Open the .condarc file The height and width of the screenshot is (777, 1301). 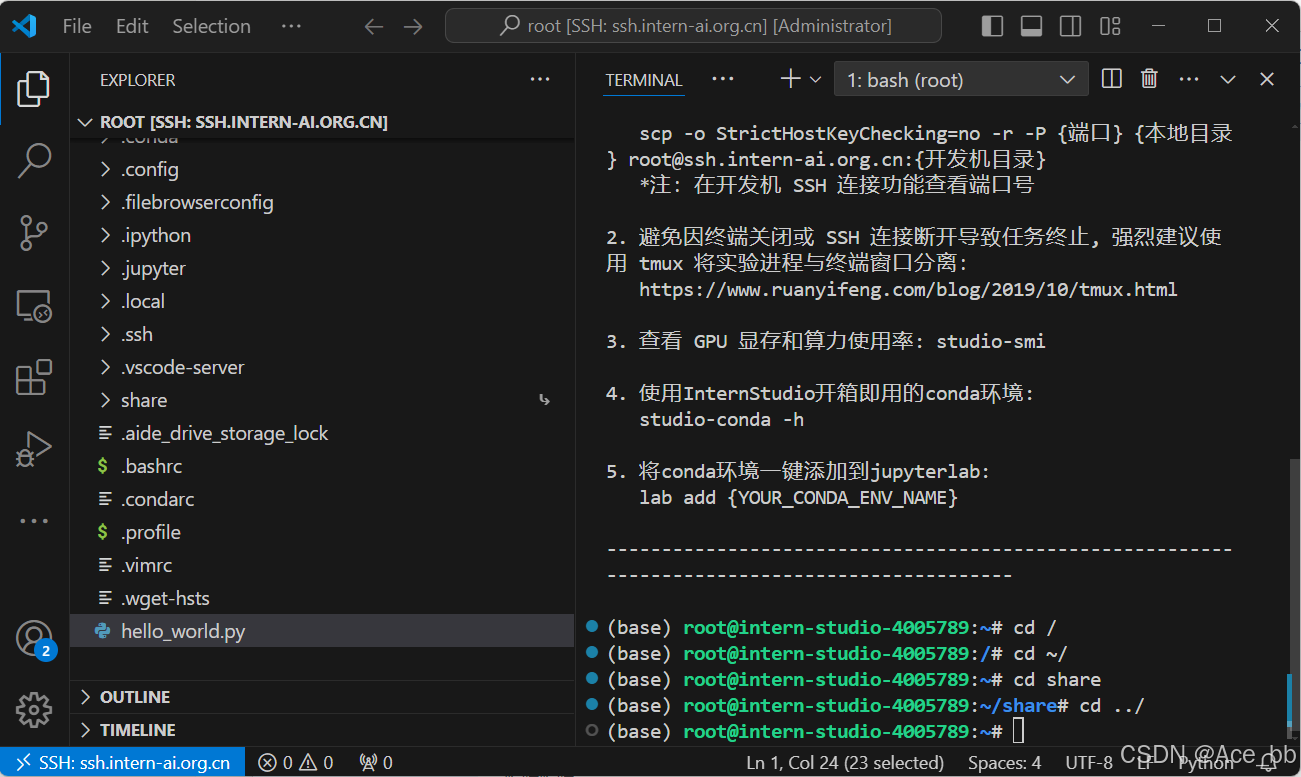coord(322,499)
